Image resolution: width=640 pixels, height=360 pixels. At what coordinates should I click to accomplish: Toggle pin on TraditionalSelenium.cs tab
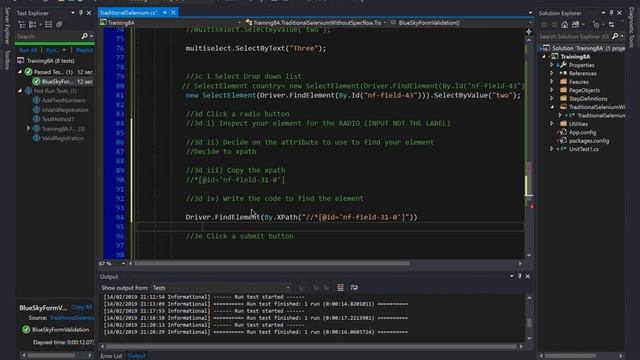165,13
